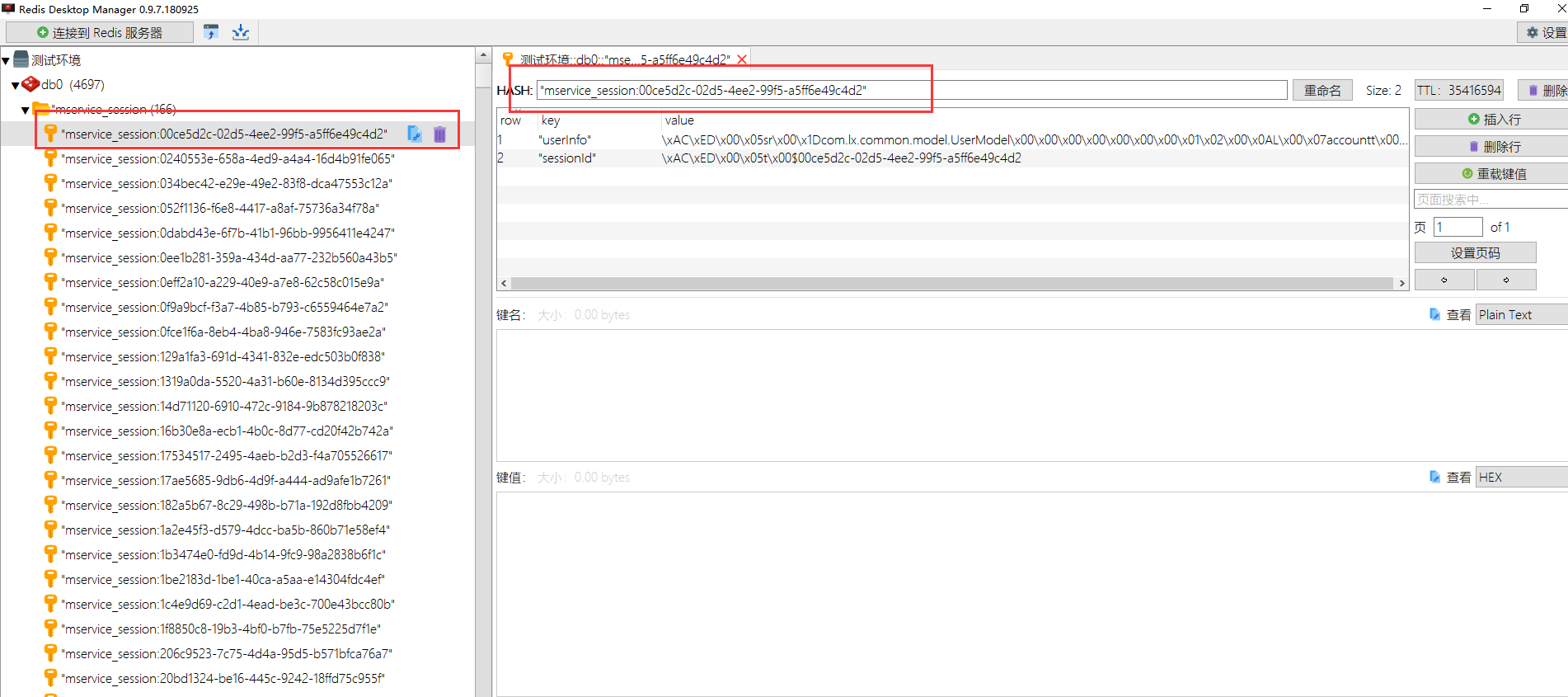Select key mservice_session:182a5b67

tap(227, 505)
